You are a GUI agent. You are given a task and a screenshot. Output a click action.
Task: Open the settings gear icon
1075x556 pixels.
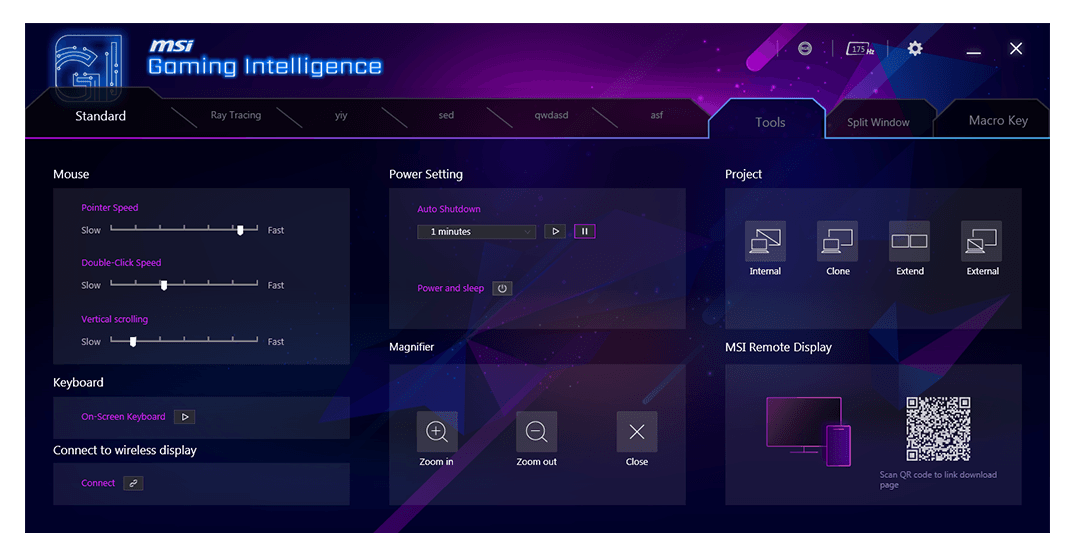[x=915, y=49]
